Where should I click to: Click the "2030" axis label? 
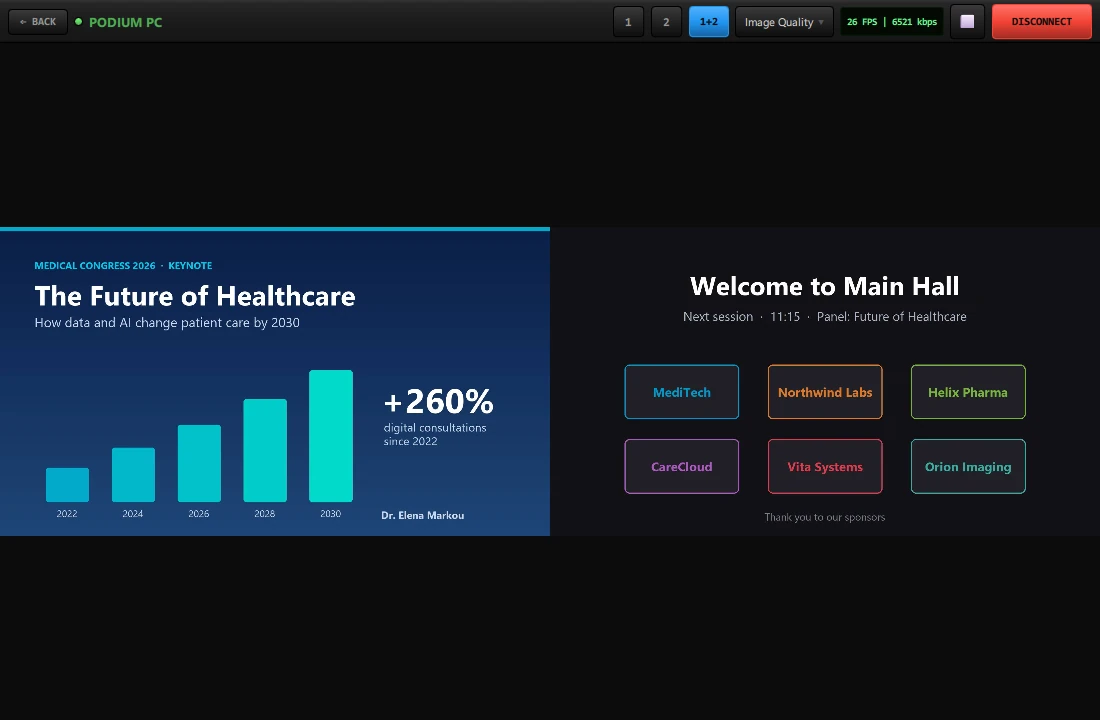[x=330, y=514]
